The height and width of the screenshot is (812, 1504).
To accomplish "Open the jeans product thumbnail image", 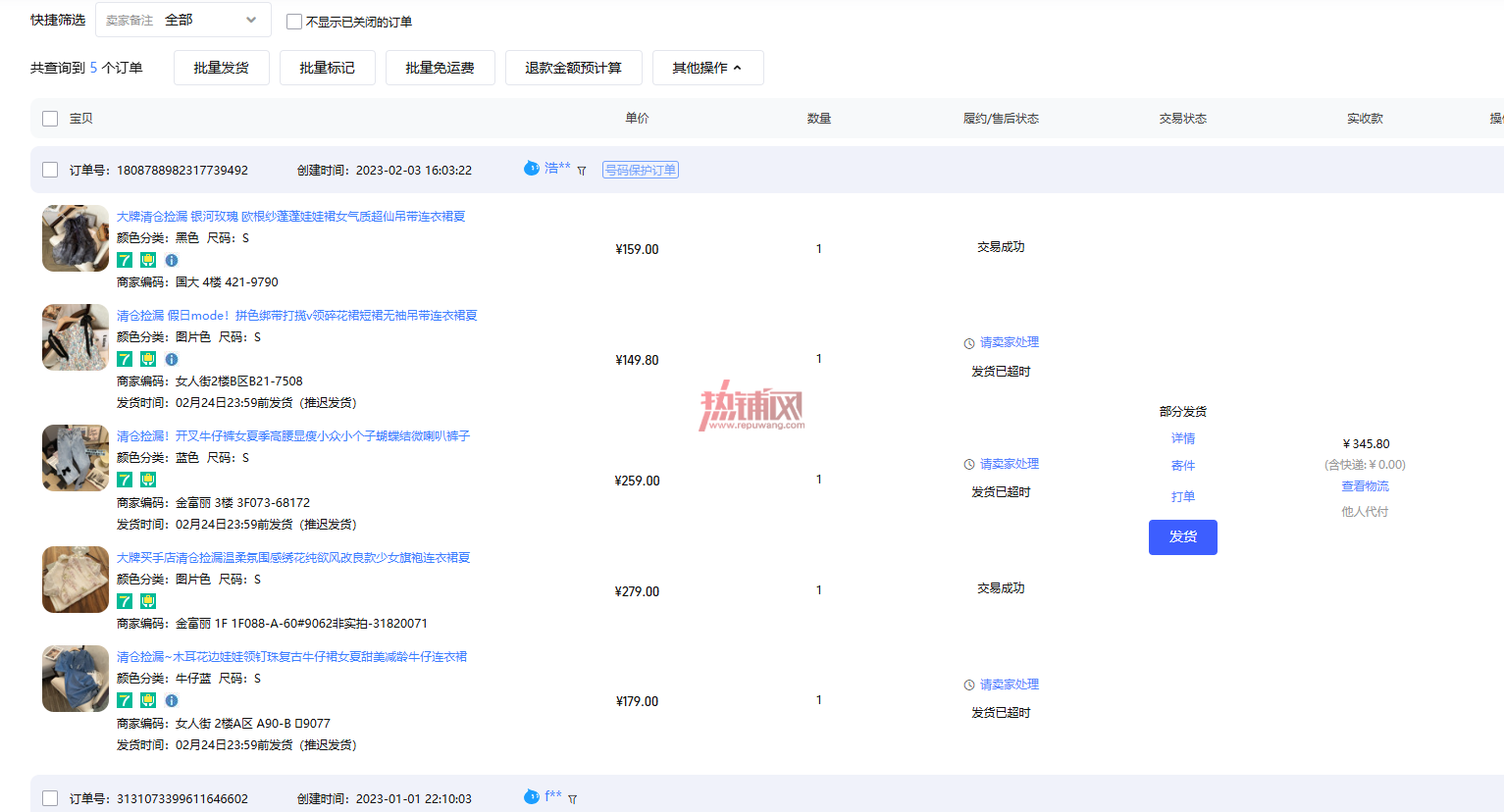I will (76, 458).
